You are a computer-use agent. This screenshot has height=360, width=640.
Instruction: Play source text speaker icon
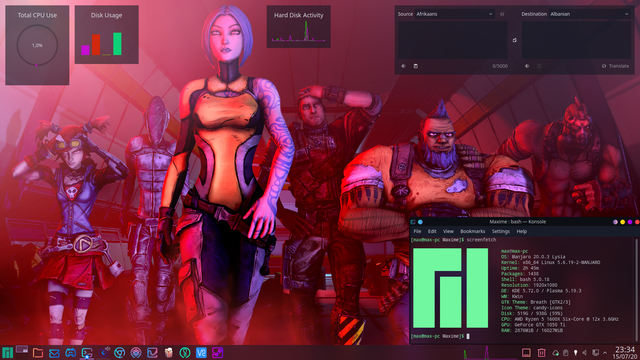pyautogui.click(x=403, y=66)
